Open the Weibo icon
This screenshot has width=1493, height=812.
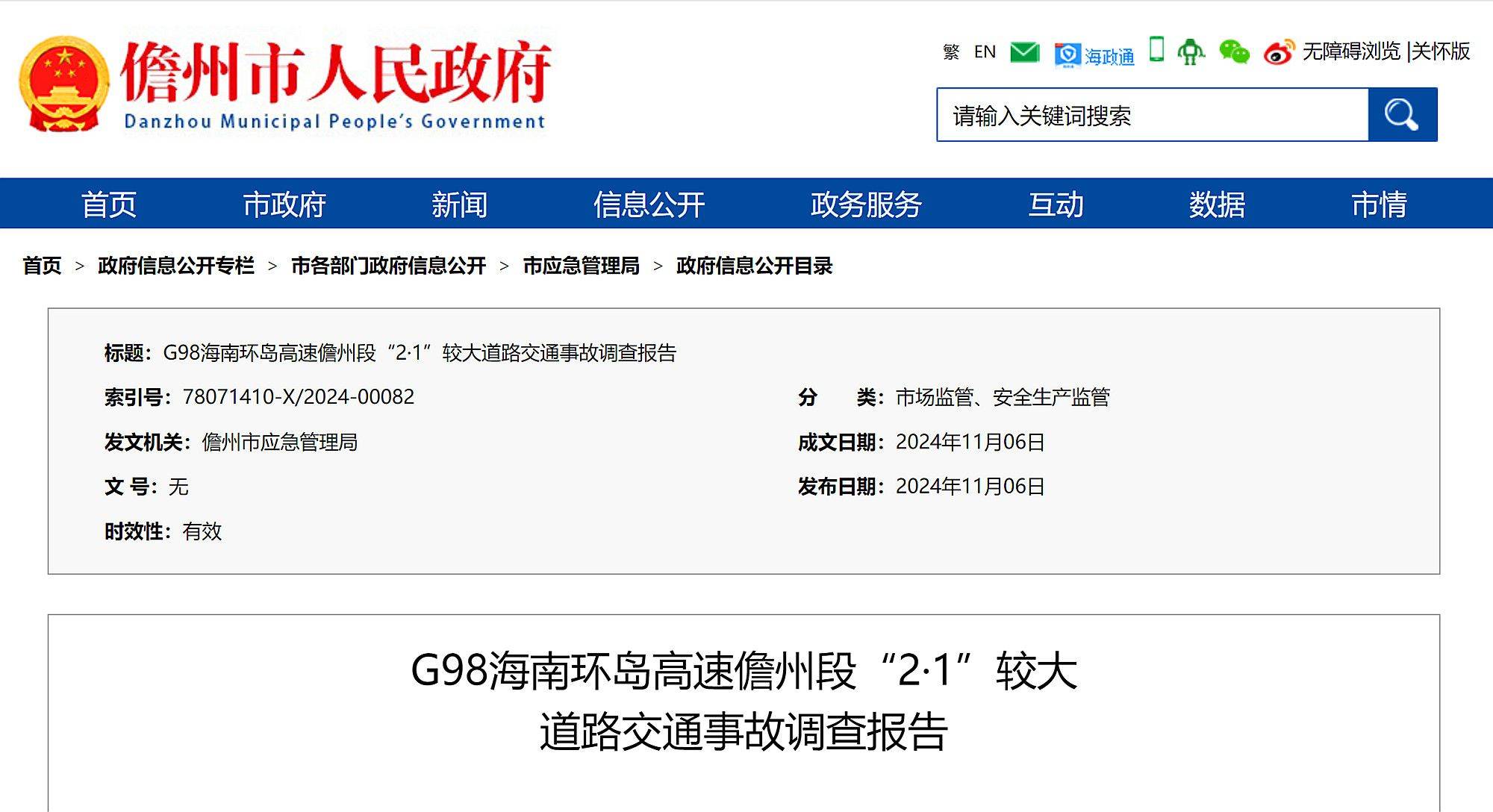coord(1278,52)
